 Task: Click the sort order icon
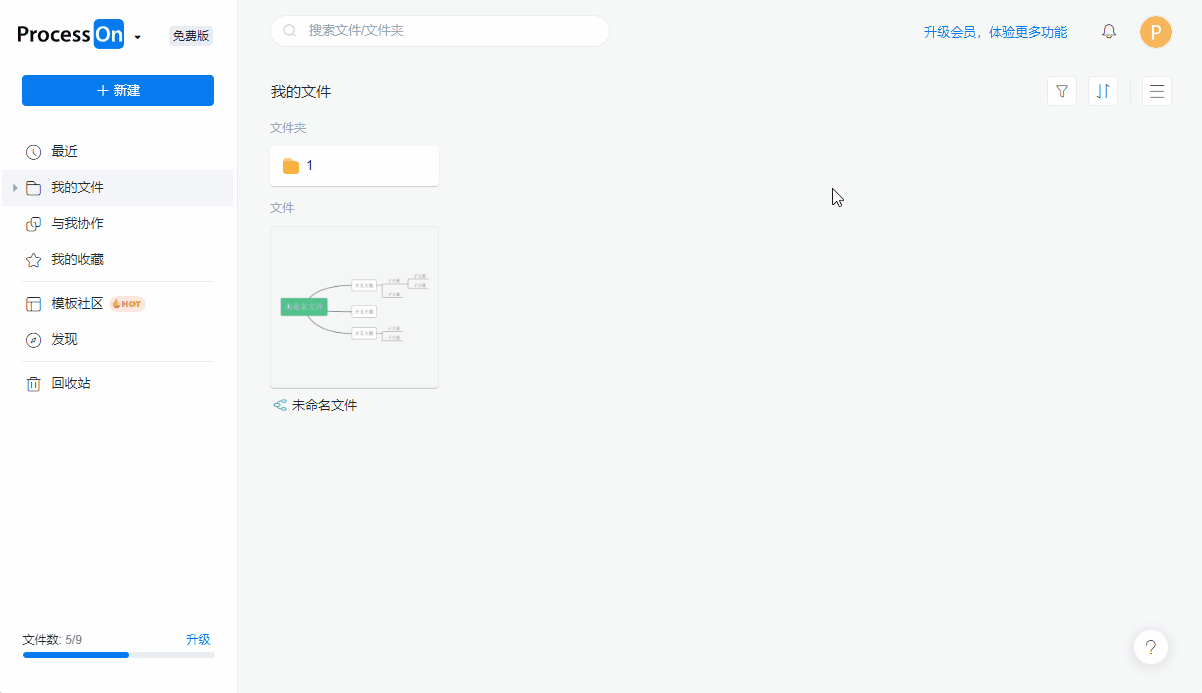coord(1103,91)
